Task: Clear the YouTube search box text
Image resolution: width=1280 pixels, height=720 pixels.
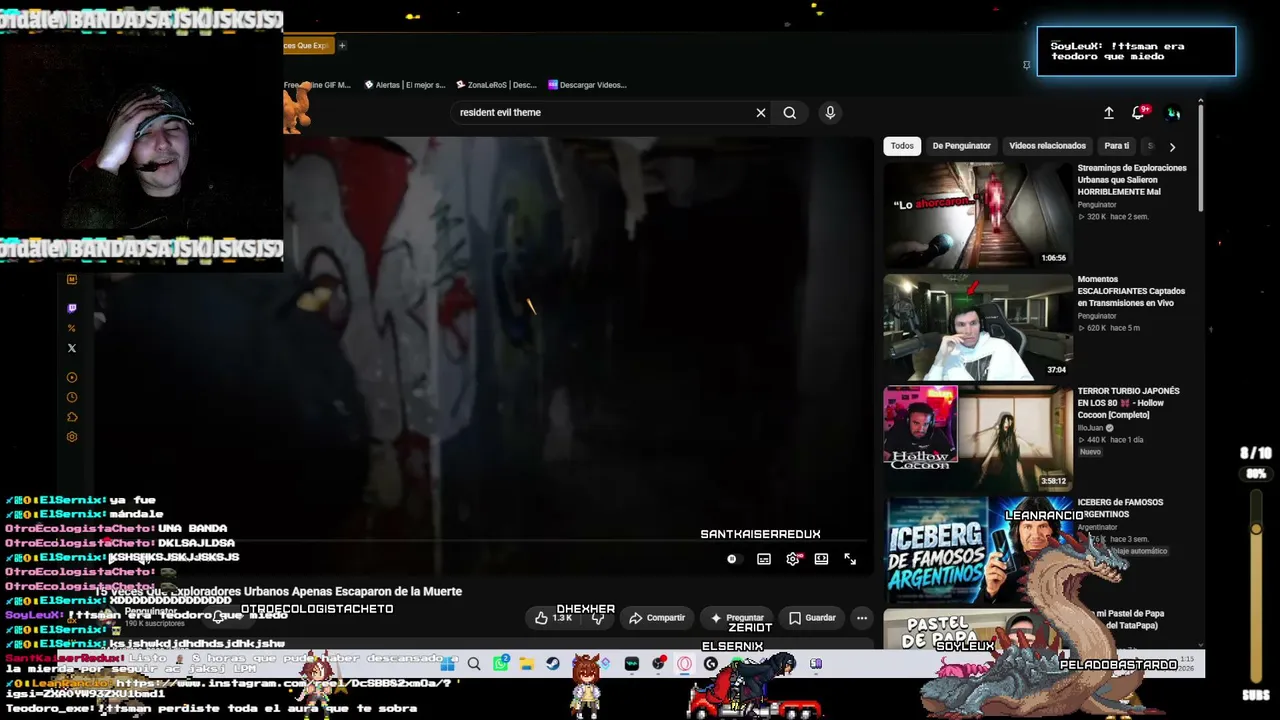Action: pyautogui.click(x=761, y=113)
